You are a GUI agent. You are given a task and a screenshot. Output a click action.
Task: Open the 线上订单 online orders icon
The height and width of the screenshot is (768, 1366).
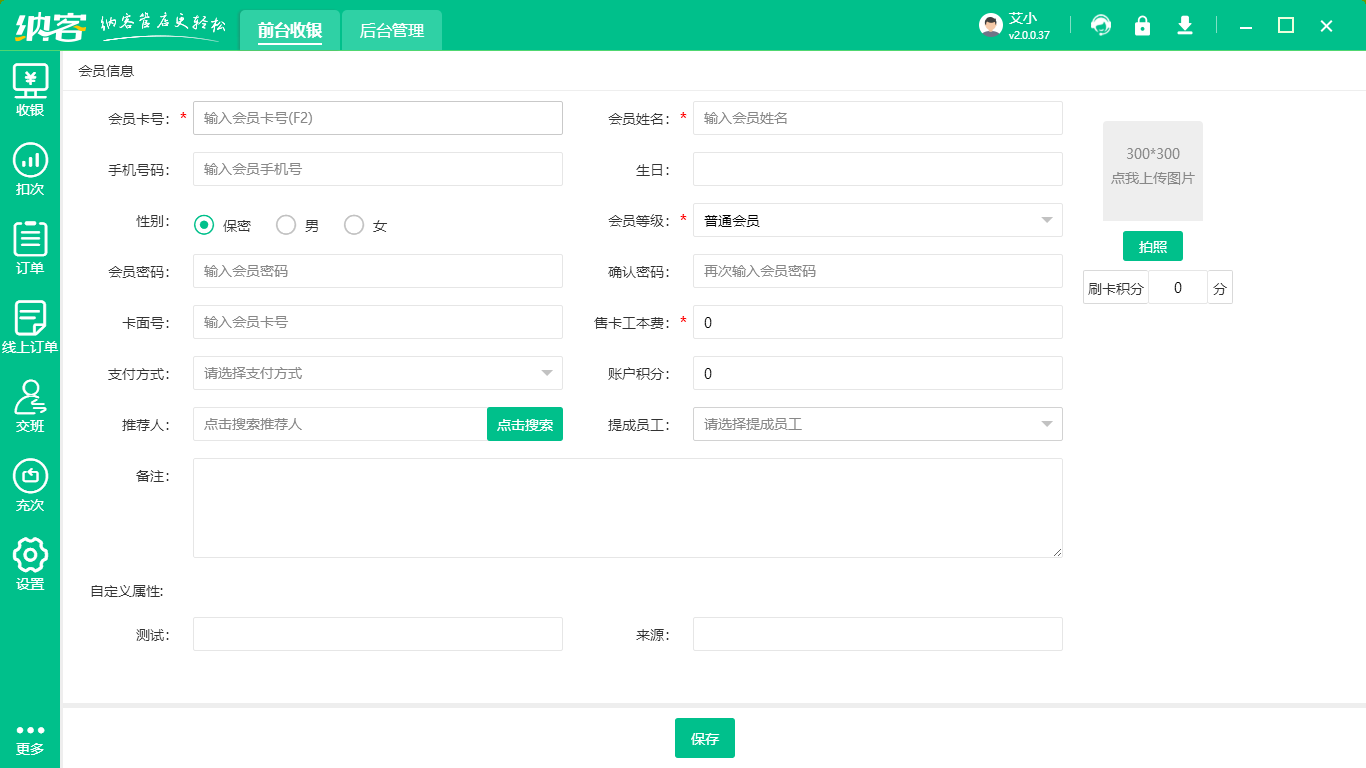[30, 325]
